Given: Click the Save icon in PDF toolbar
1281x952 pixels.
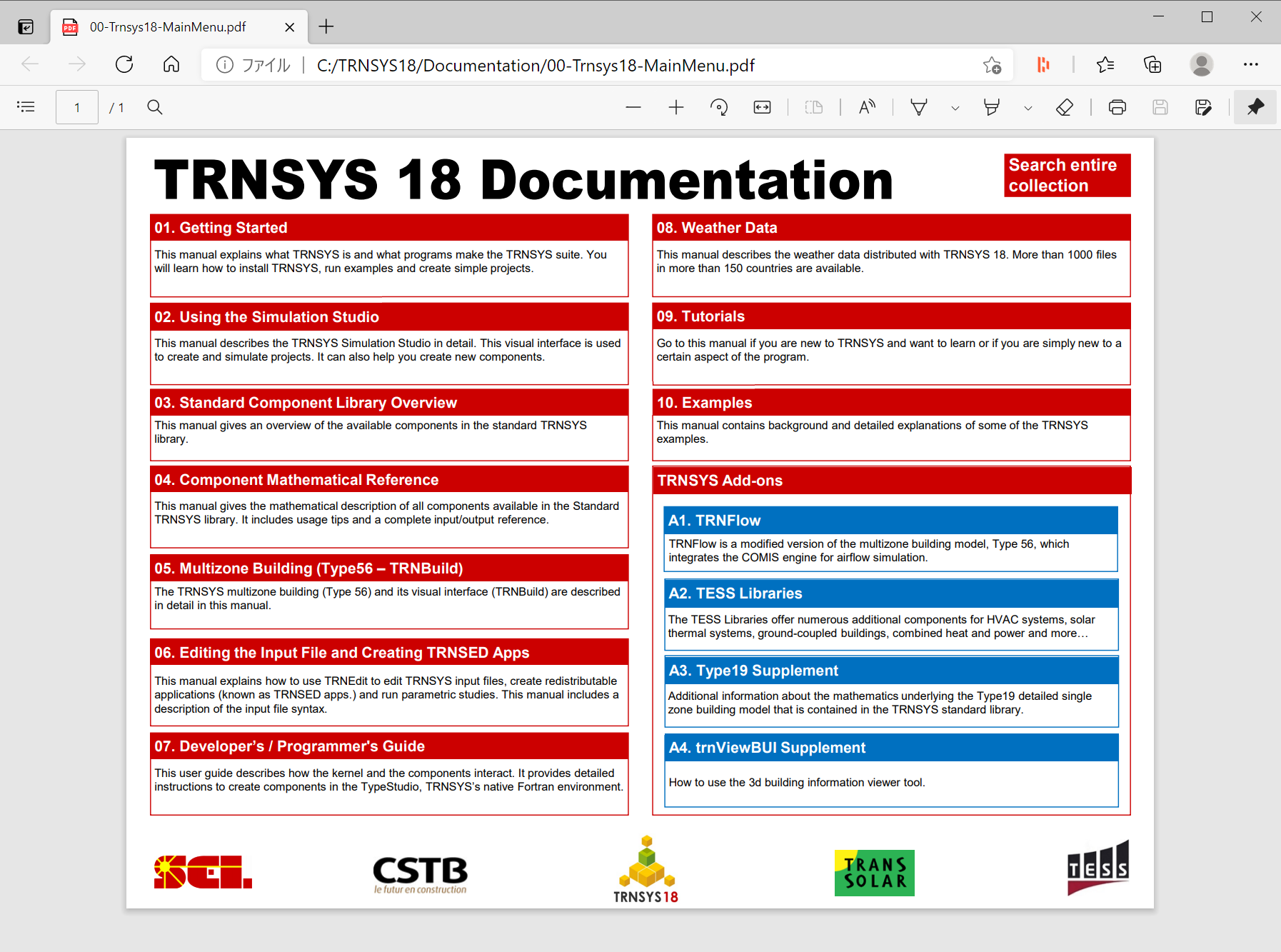Looking at the screenshot, I should pyautogui.click(x=1160, y=107).
